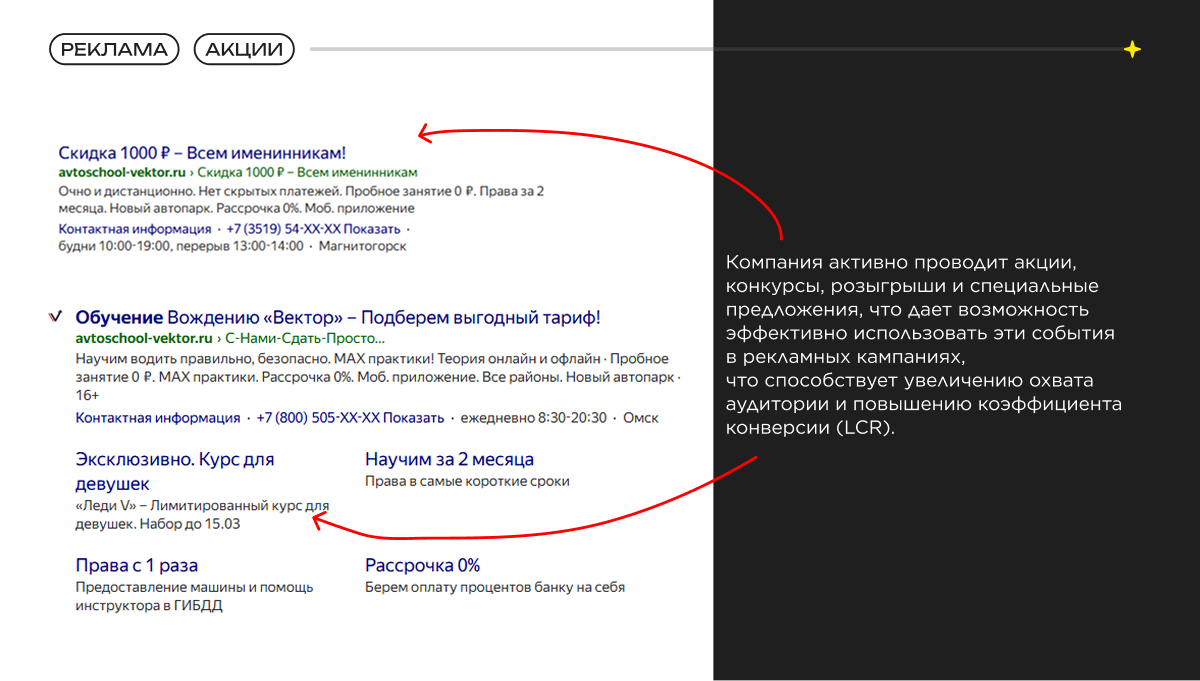
Task: Click the 'Компания активно проводит акции' paragraph
Action: click(924, 345)
